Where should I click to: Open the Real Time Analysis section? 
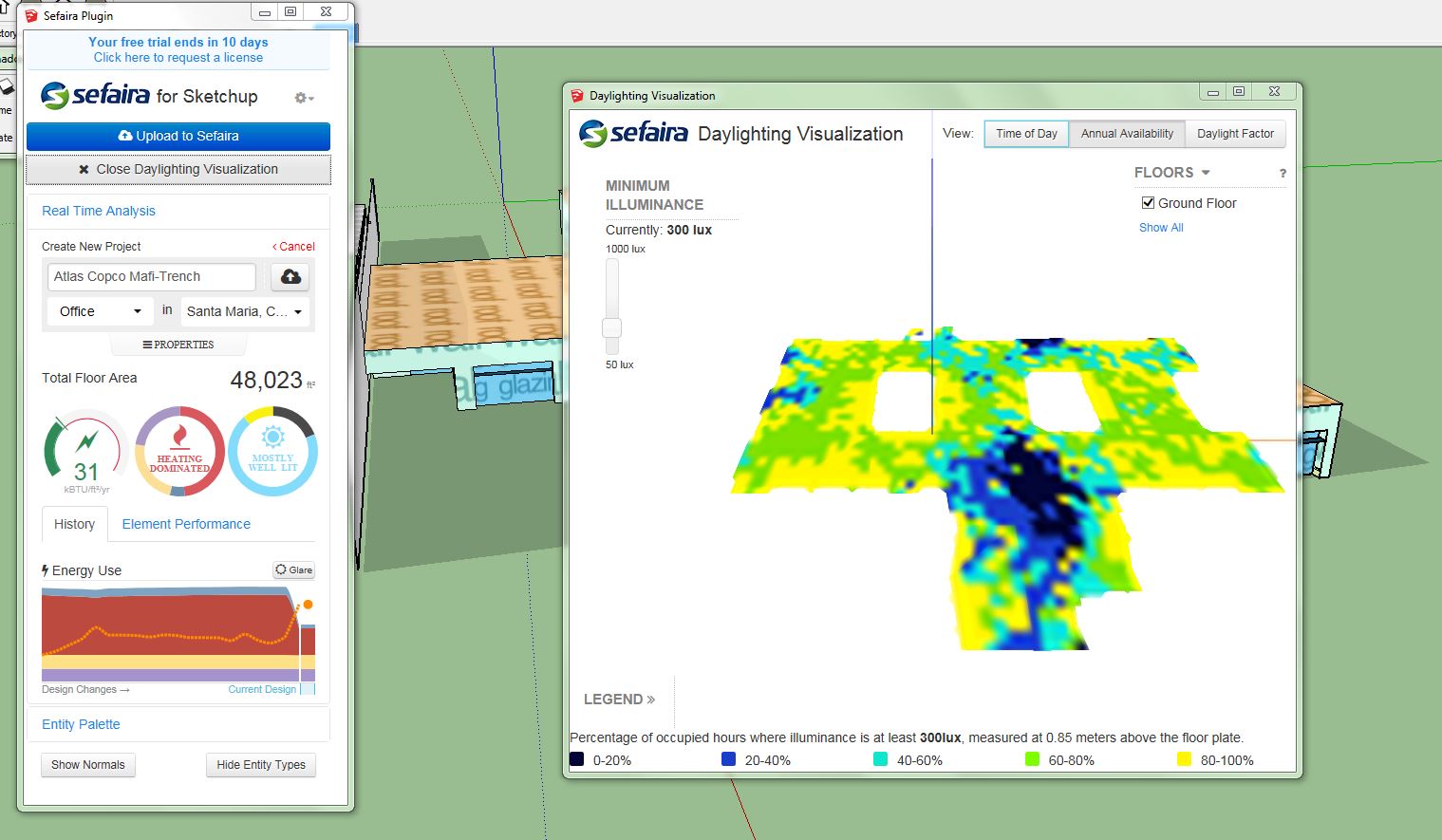point(99,211)
